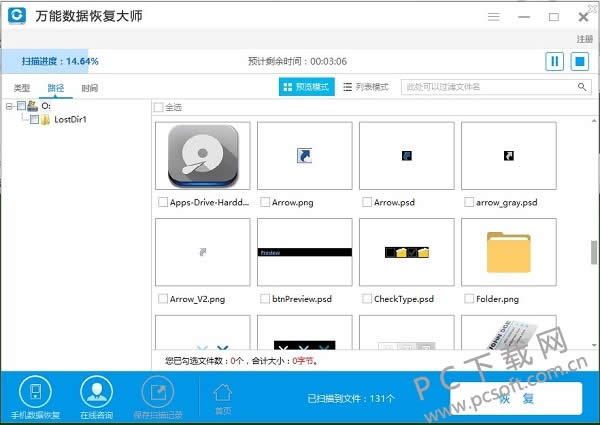600x425 pixels.
Task: Minimize the recovery window
Action: pos(524,17)
